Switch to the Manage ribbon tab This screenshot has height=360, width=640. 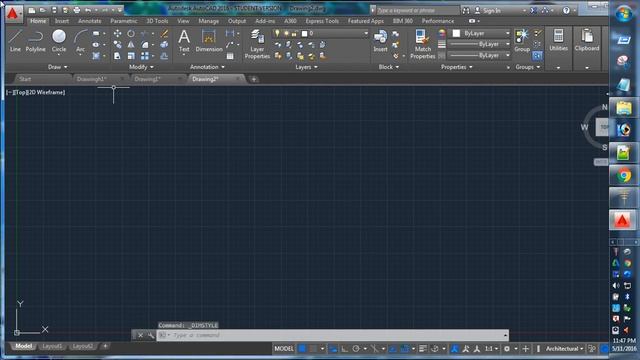coord(209,21)
